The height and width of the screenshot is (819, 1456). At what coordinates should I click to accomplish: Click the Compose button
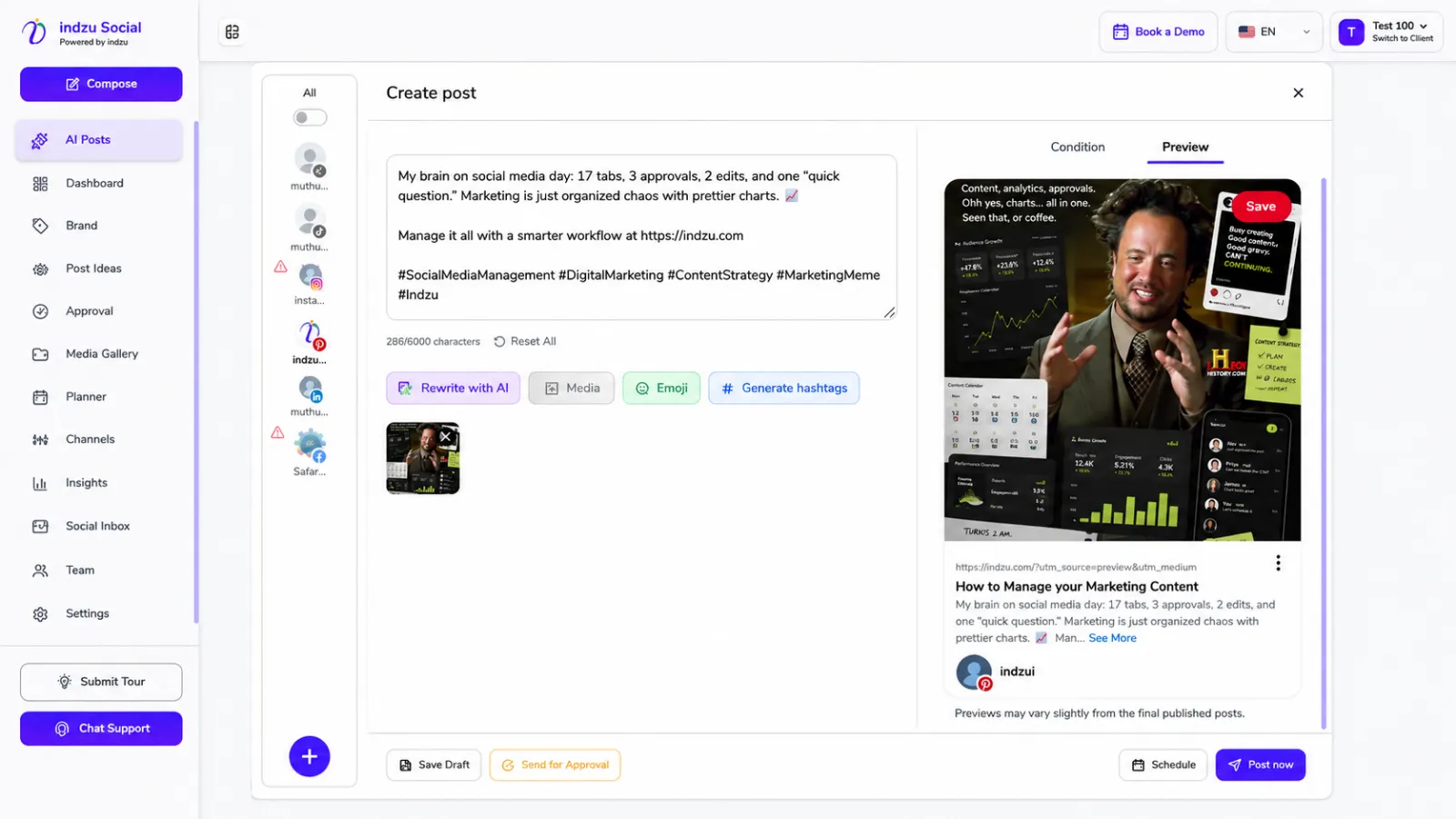101,84
